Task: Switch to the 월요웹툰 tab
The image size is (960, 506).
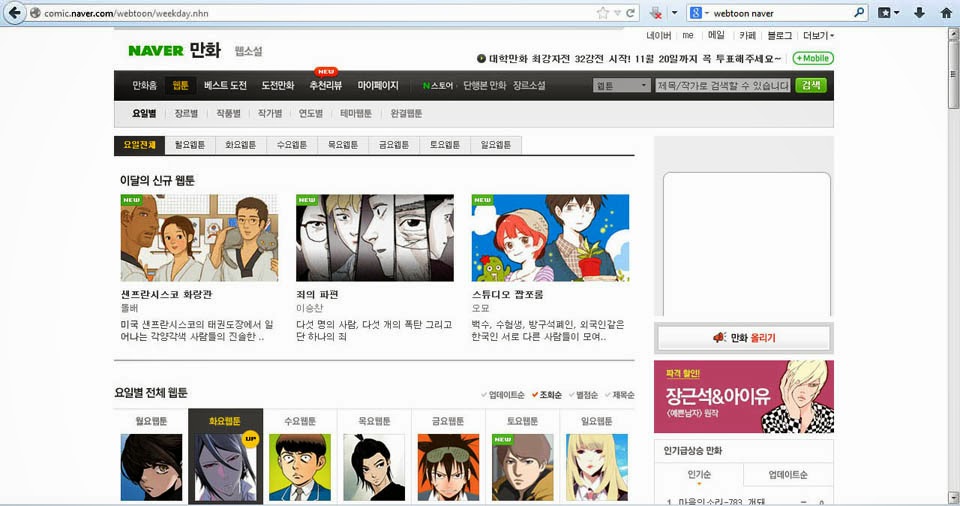Action: pyautogui.click(x=190, y=145)
